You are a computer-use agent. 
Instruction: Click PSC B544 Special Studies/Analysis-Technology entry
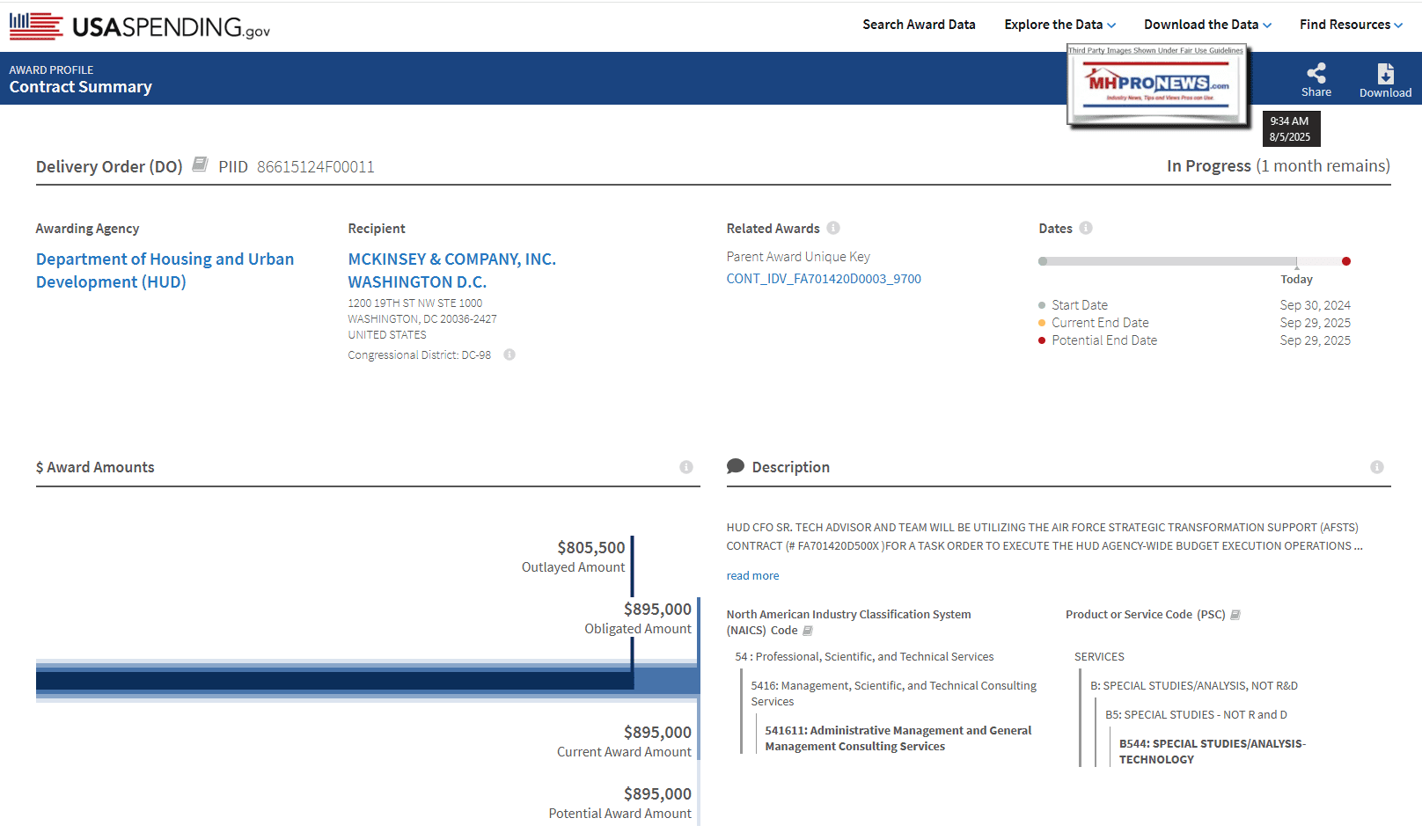point(1212,751)
